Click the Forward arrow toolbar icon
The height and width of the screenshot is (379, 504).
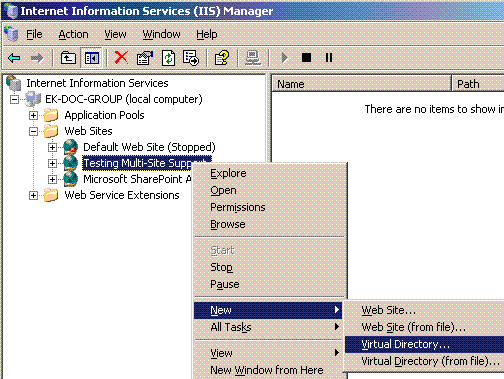tap(37, 58)
